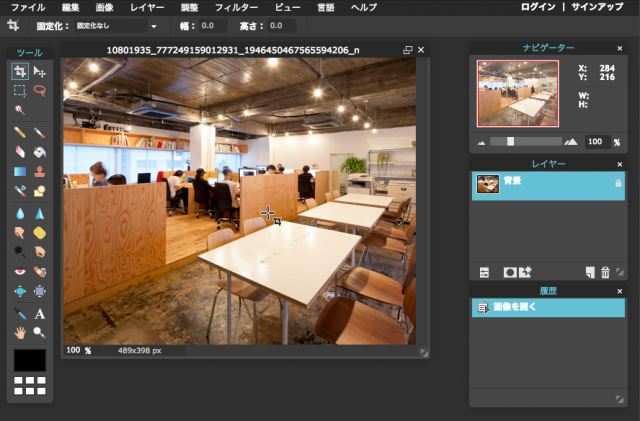Click the Navigator zoom slider handle
This screenshot has width=640, height=421.
[510, 142]
